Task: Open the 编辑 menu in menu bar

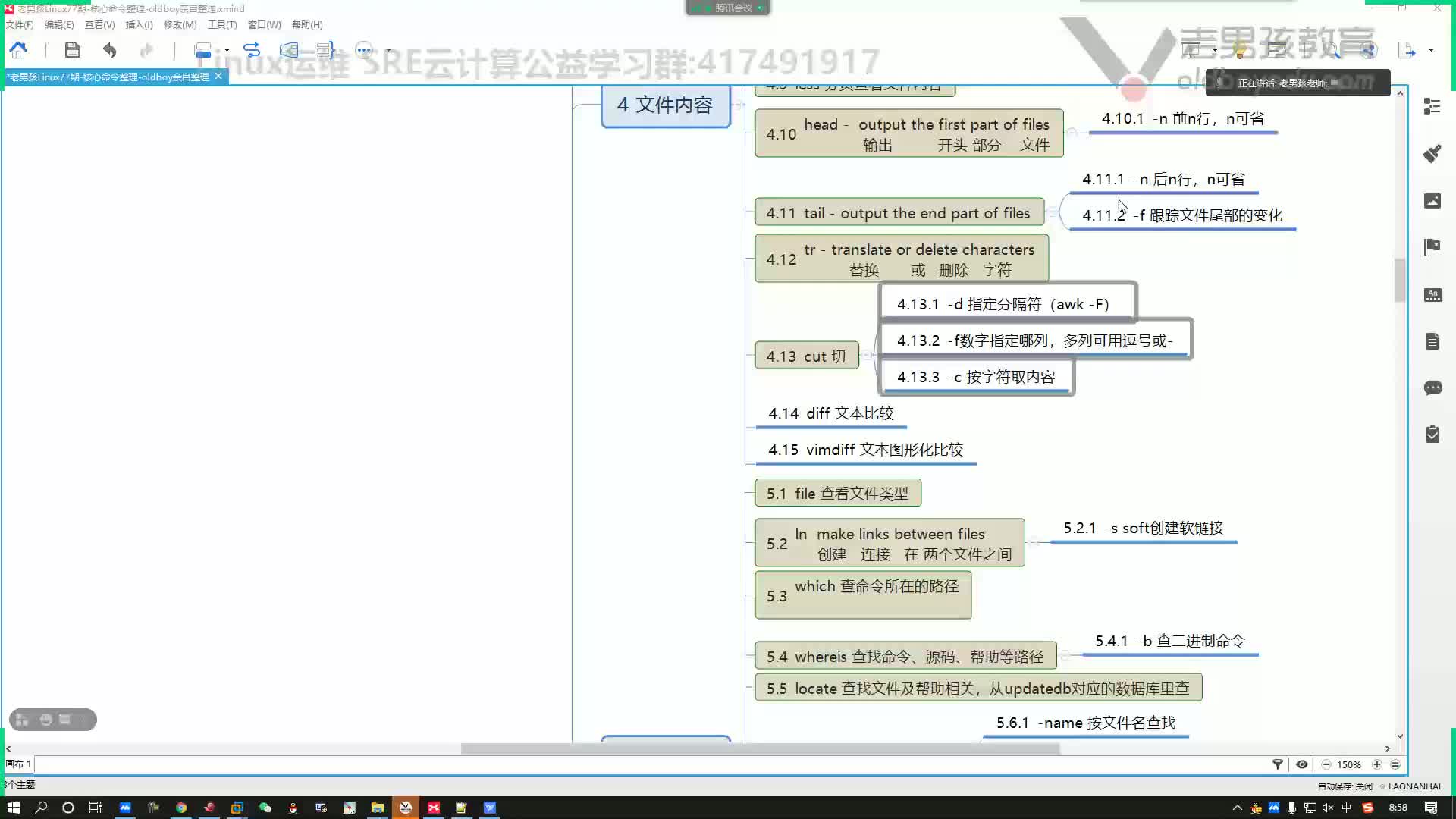Action: click(x=57, y=24)
